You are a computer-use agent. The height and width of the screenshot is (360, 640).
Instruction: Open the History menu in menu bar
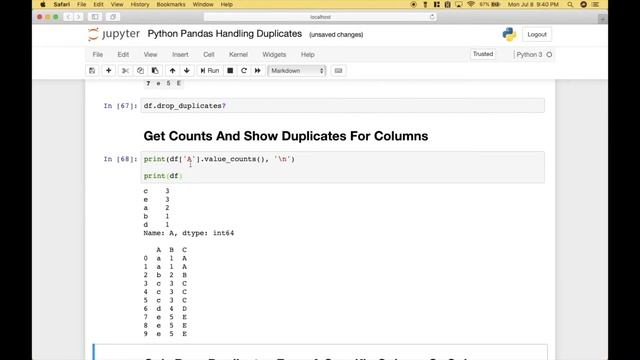click(x=140, y=4)
